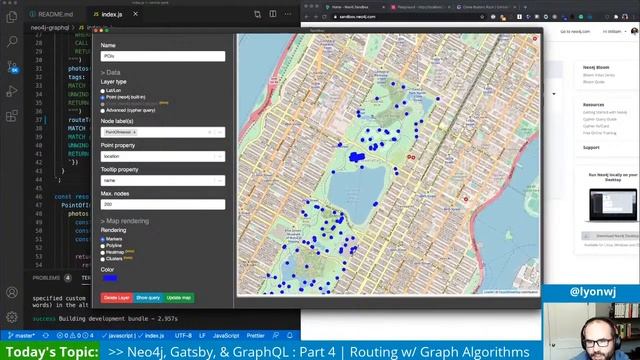Click master branch indicator in status bar
Screen dimensions: 640x360
(21, 336)
